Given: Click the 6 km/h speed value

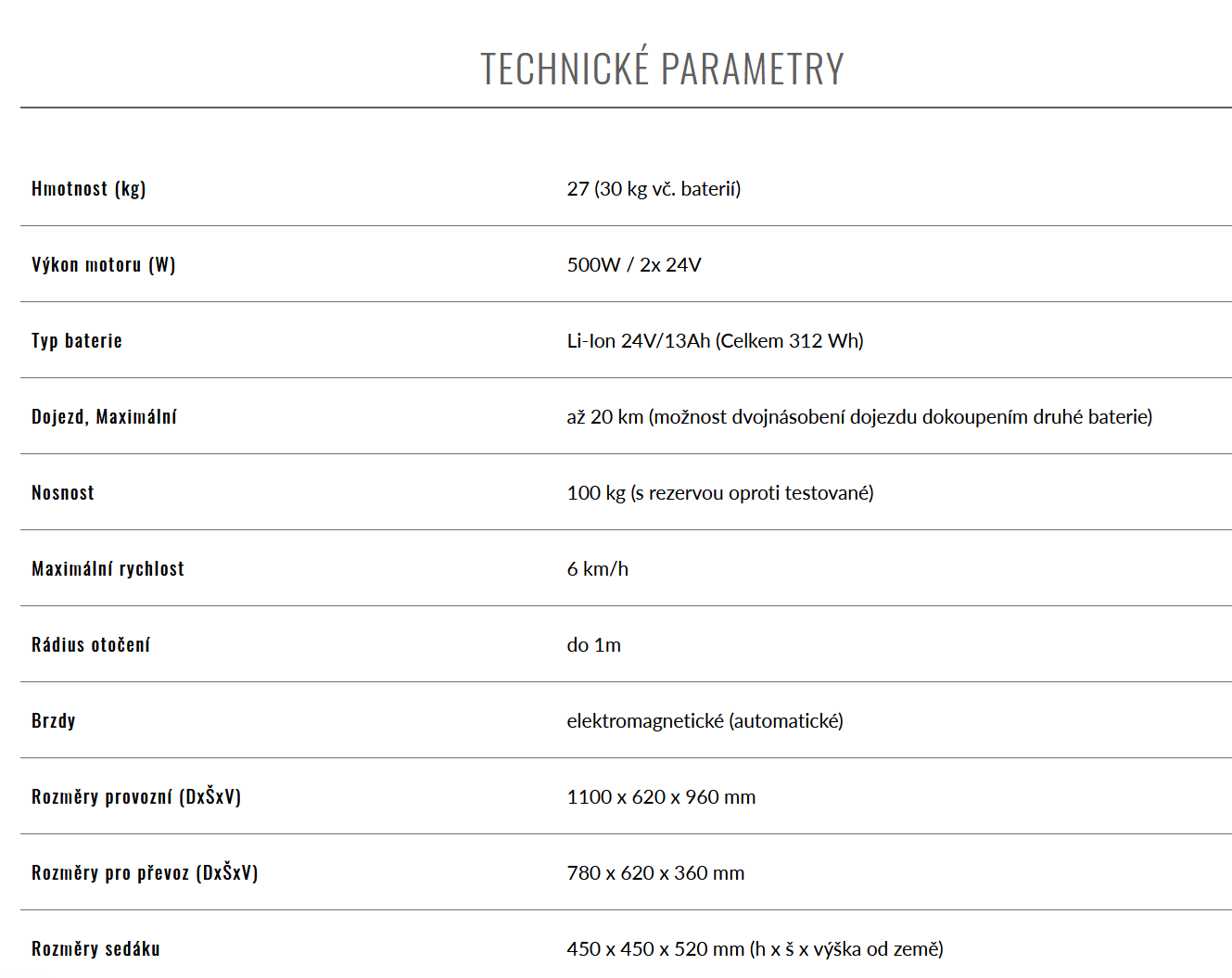Looking at the screenshot, I should point(598,568).
